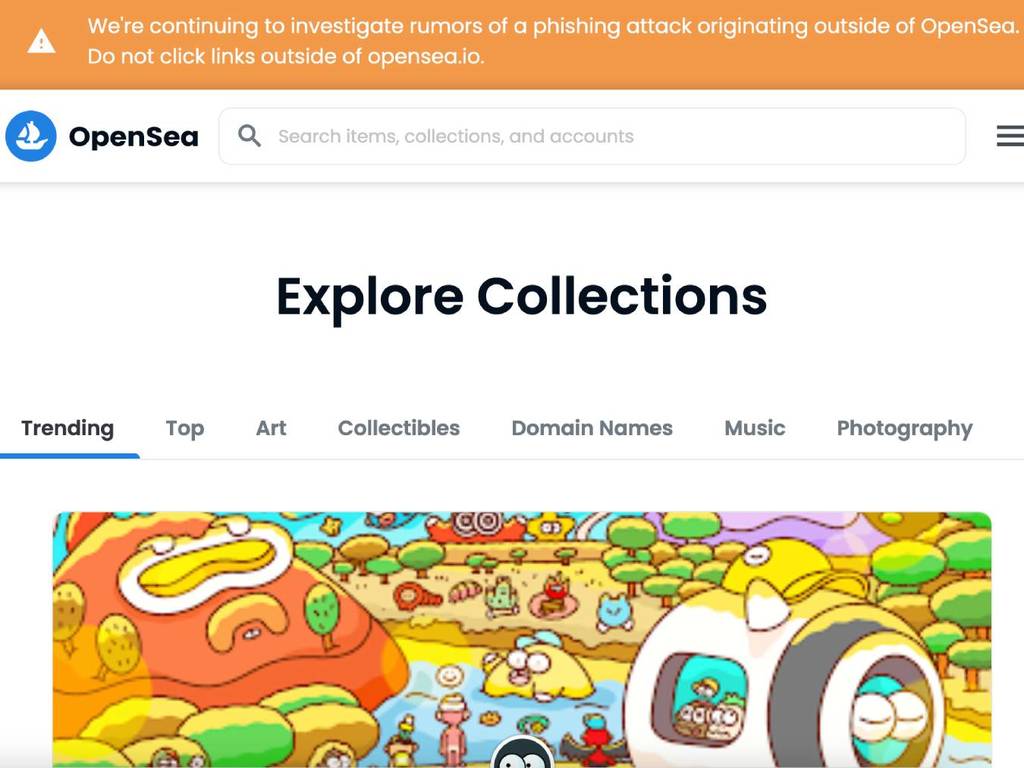This screenshot has width=1024, height=768.
Task: Open the hamburger menu icon
Action: coord(1010,136)
